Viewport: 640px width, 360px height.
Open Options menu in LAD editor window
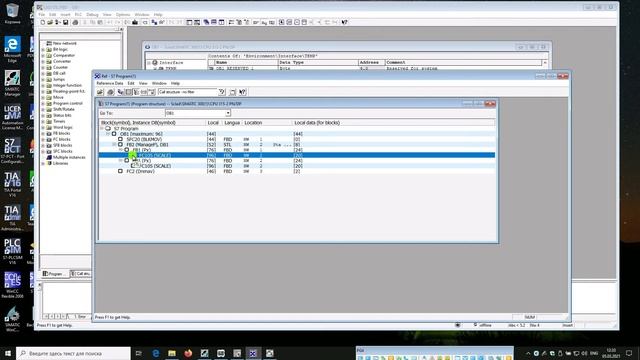click(123, 15)
